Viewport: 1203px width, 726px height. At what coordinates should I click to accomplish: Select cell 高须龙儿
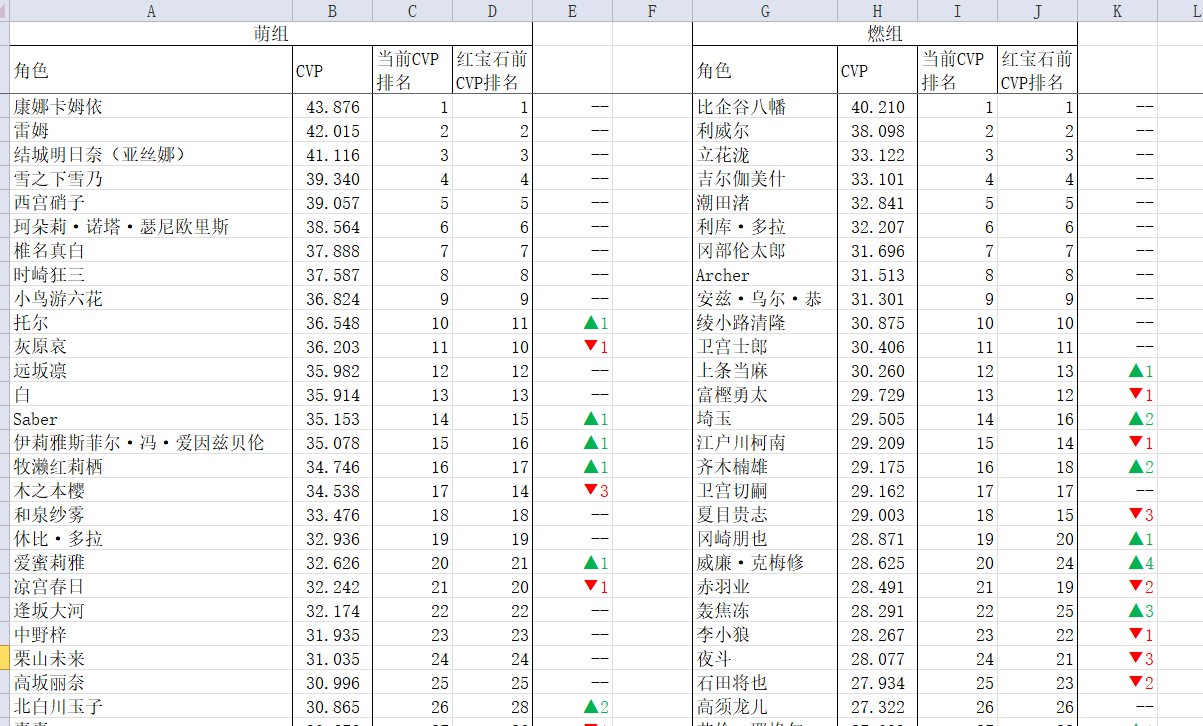coord(765,706)
